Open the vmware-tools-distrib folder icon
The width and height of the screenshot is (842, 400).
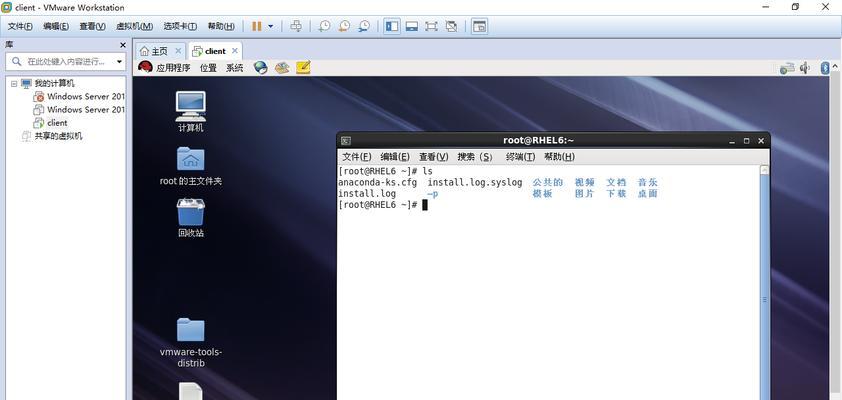pyautogui.click(x=191, y=343)
